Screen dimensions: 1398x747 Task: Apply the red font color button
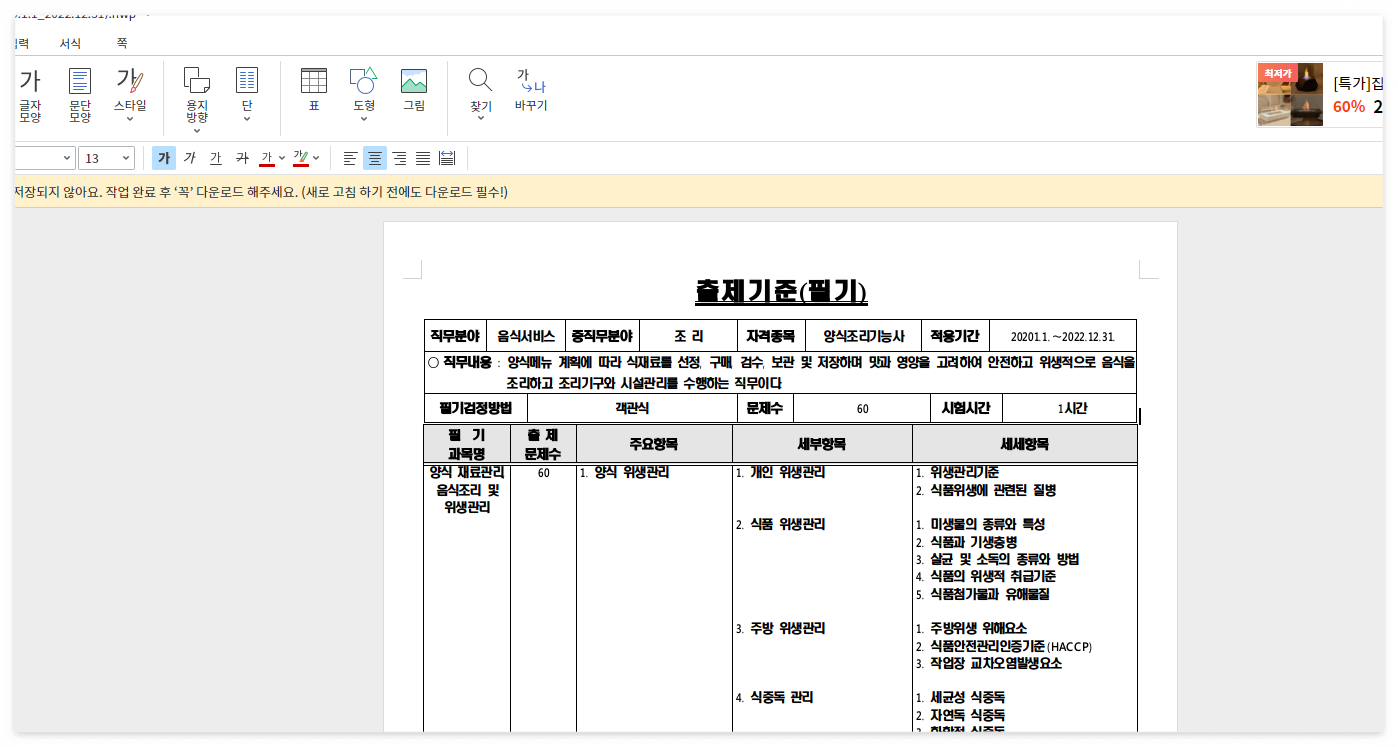267,158
